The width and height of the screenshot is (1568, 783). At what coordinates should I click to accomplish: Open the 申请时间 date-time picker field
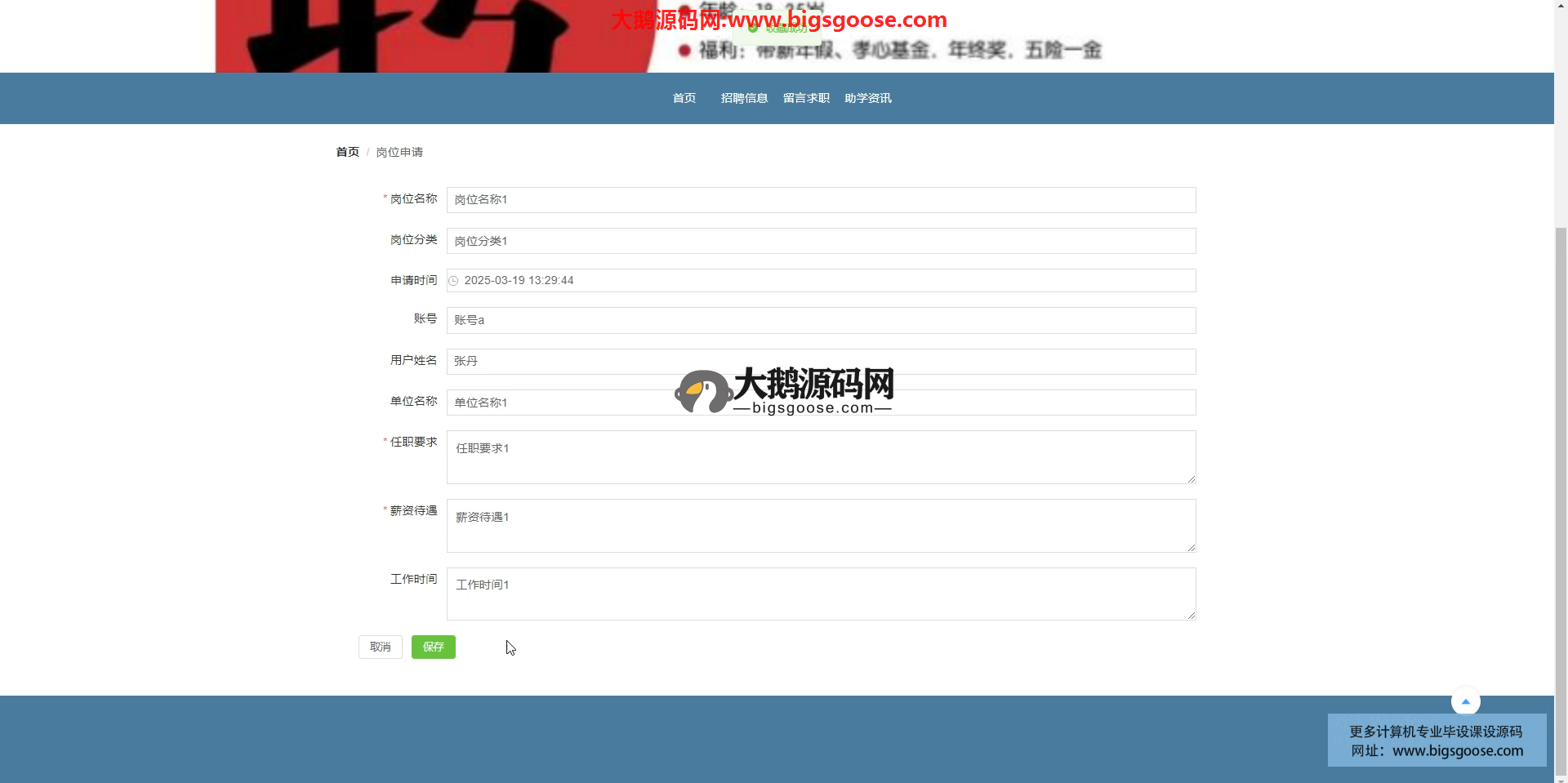tap(821, 281)
